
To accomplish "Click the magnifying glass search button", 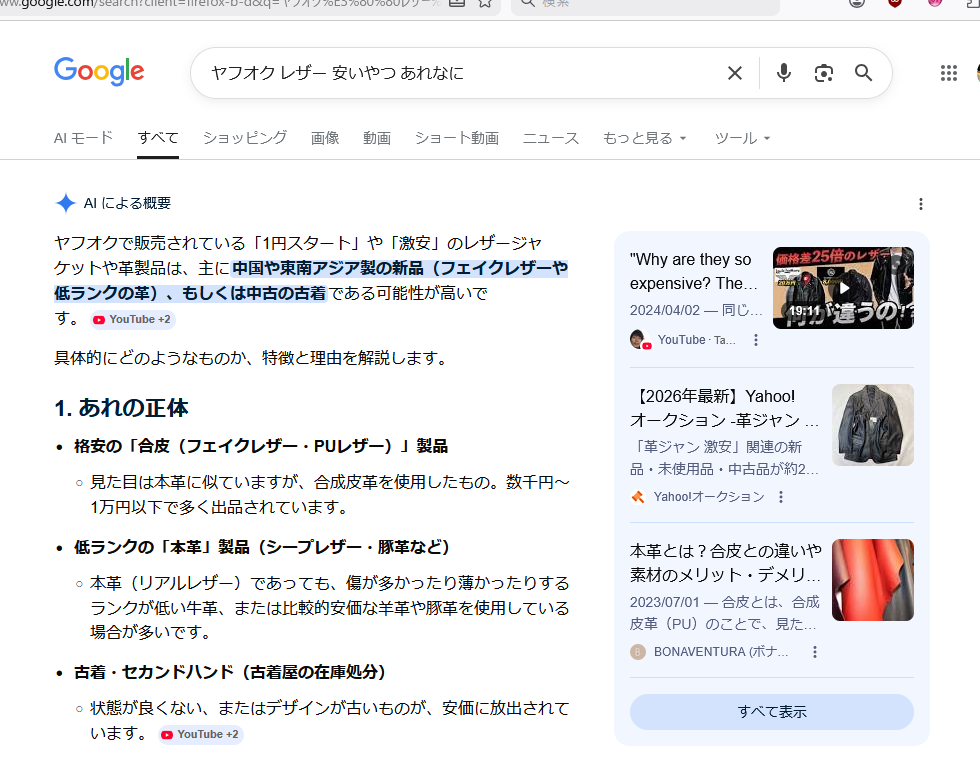I will click(863, 73).
